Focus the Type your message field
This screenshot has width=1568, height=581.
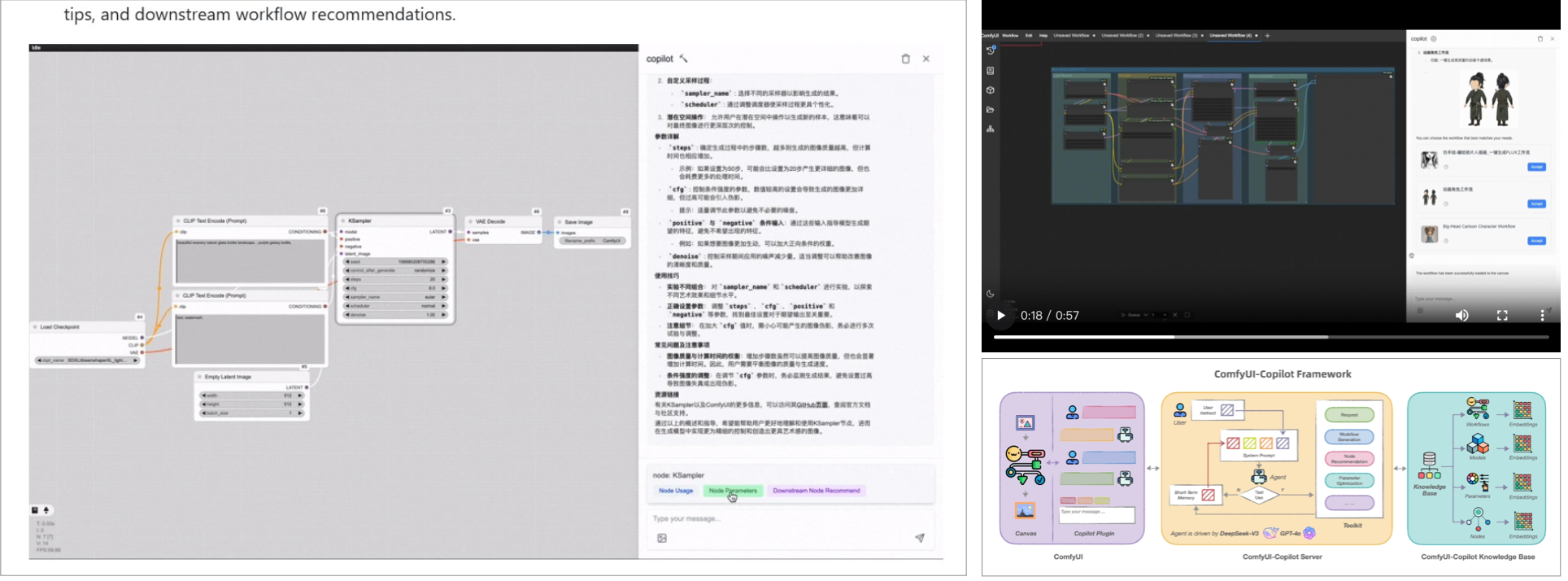point(790,519)
